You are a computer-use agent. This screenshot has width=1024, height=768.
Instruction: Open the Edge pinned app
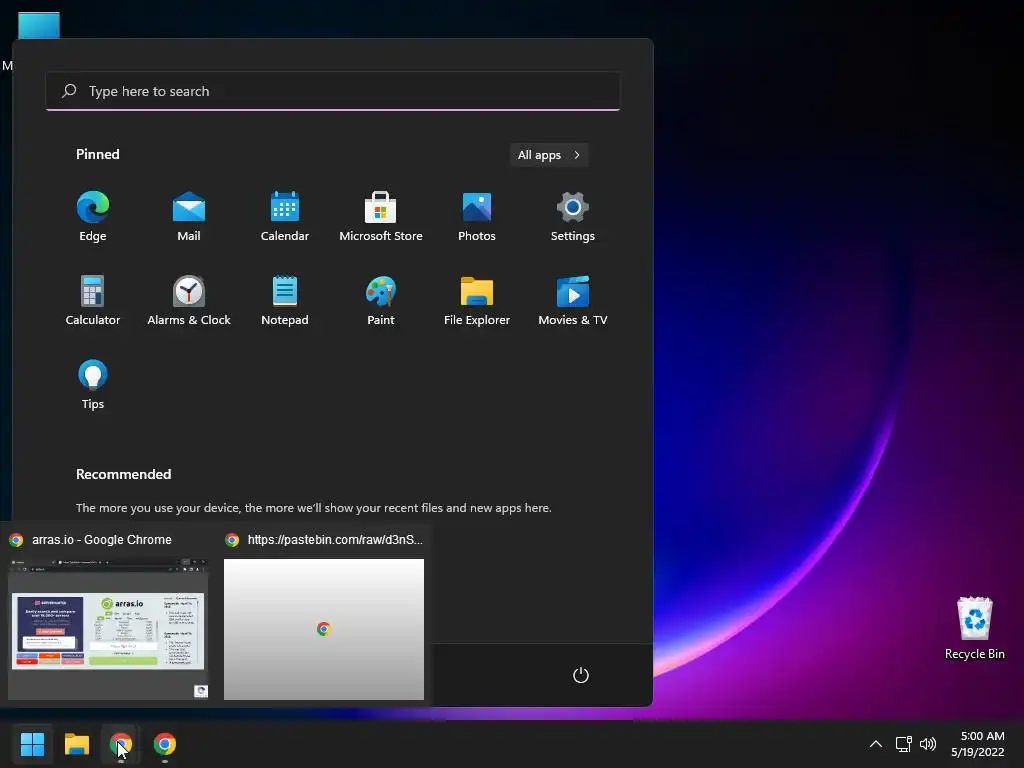[93, 217]
